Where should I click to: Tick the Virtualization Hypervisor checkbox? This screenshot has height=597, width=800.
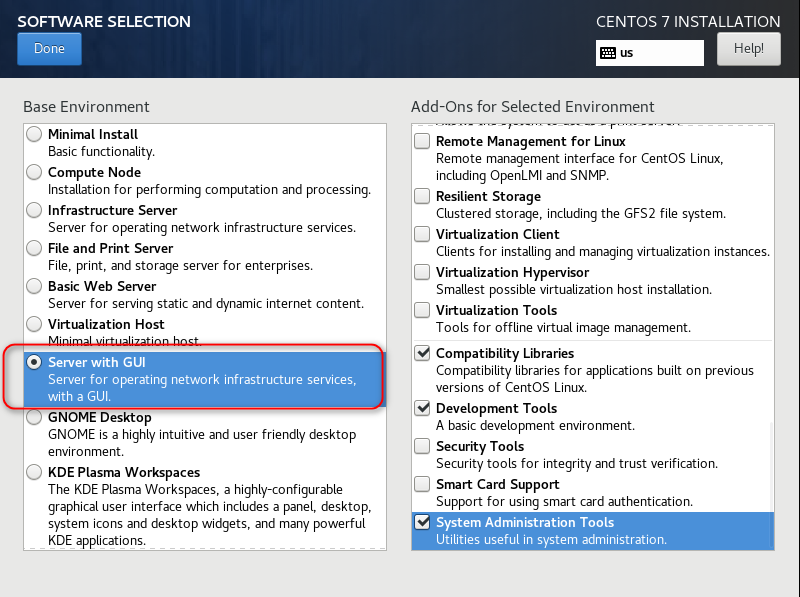tap(423, 273)
